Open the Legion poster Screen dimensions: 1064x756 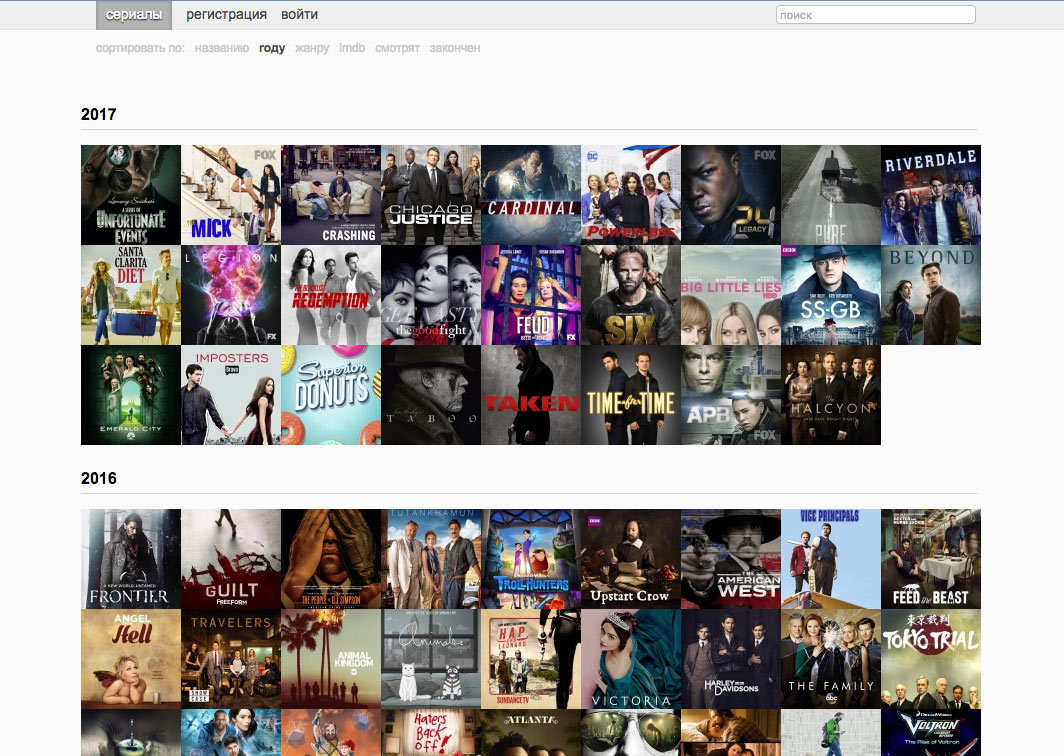[x=231, y=295]
